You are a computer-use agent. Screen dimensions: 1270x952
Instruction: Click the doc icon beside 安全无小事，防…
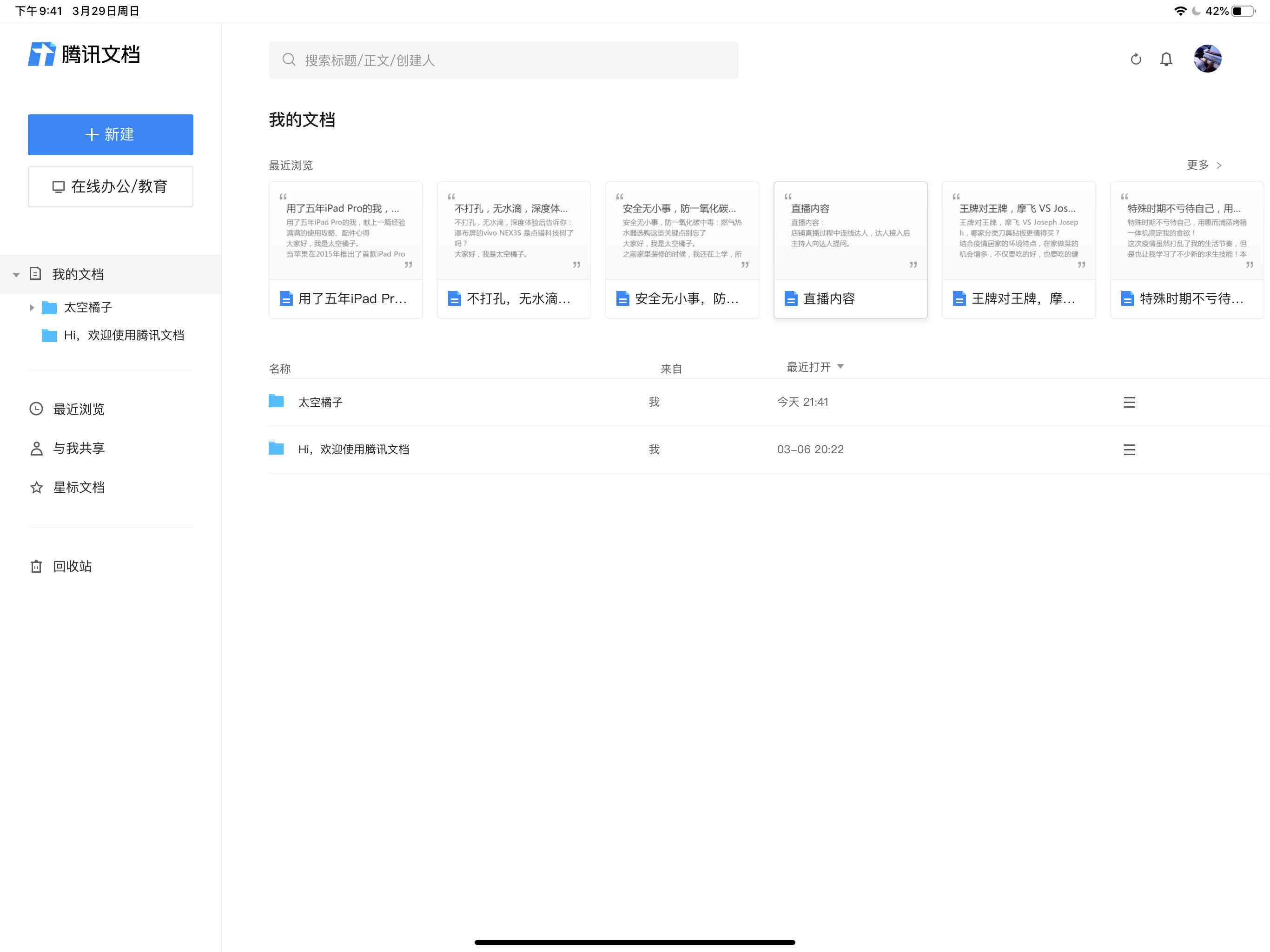(x=622, y=298)
